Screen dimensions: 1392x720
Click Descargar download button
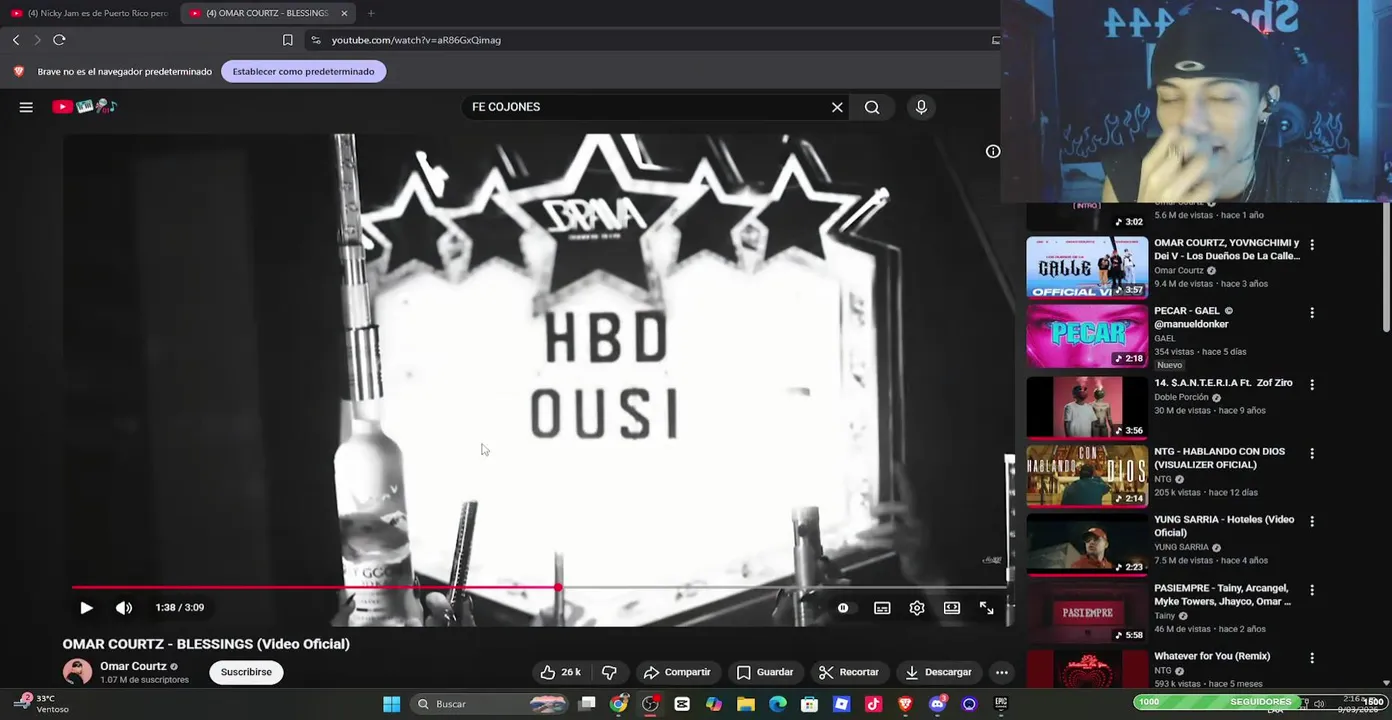[x=938, y=672]
